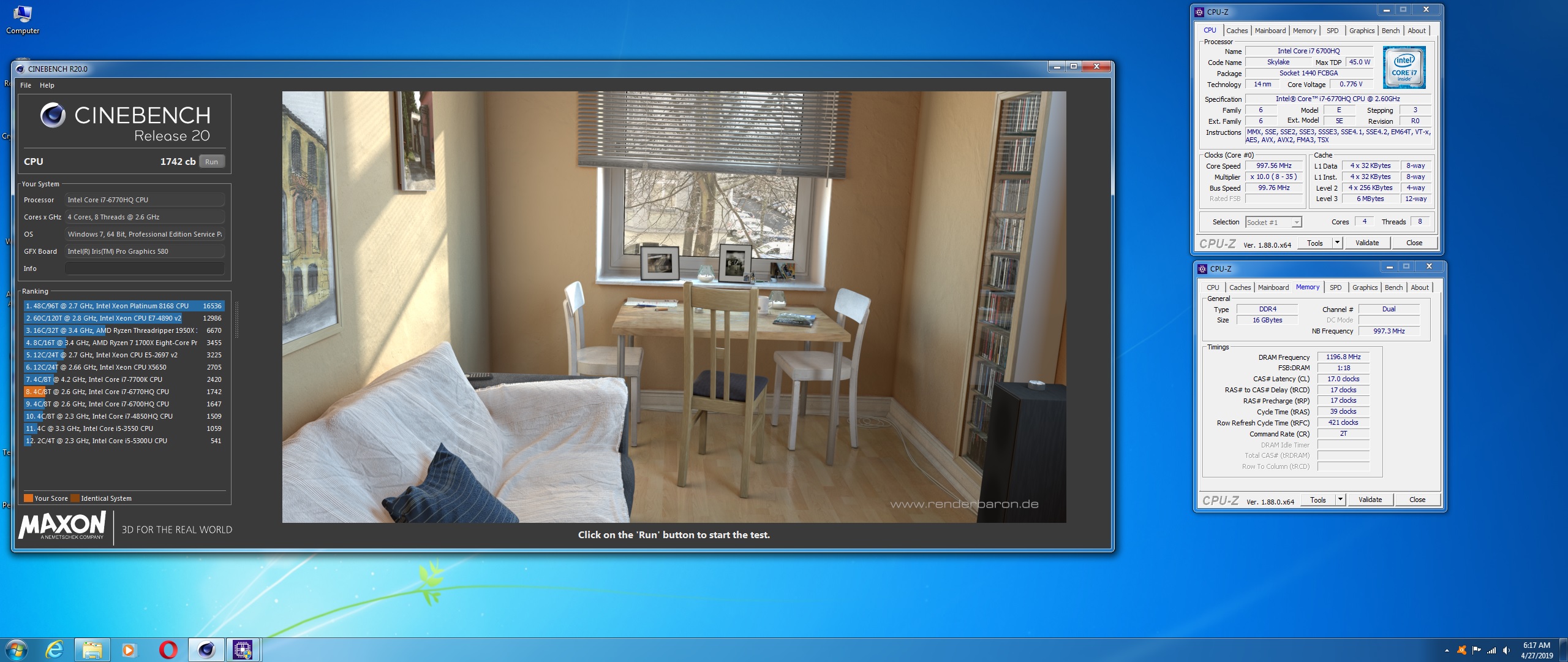Click upper CPU-Z title bar icon
The width and height of the screenshot is (1568, 662).
1199,12
